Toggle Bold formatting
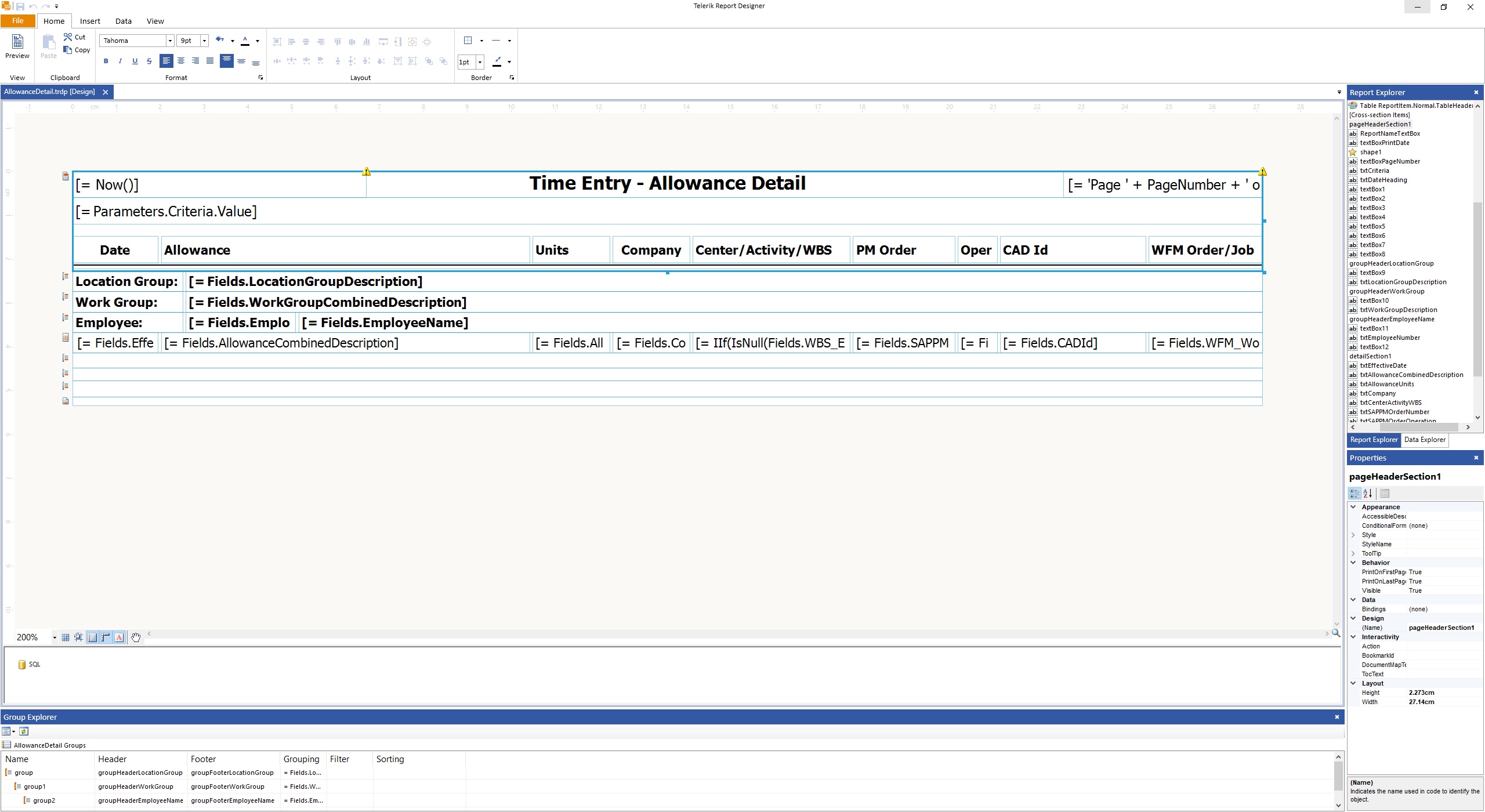This screenshot has height=812, width=1485. (x=106, y=61)
